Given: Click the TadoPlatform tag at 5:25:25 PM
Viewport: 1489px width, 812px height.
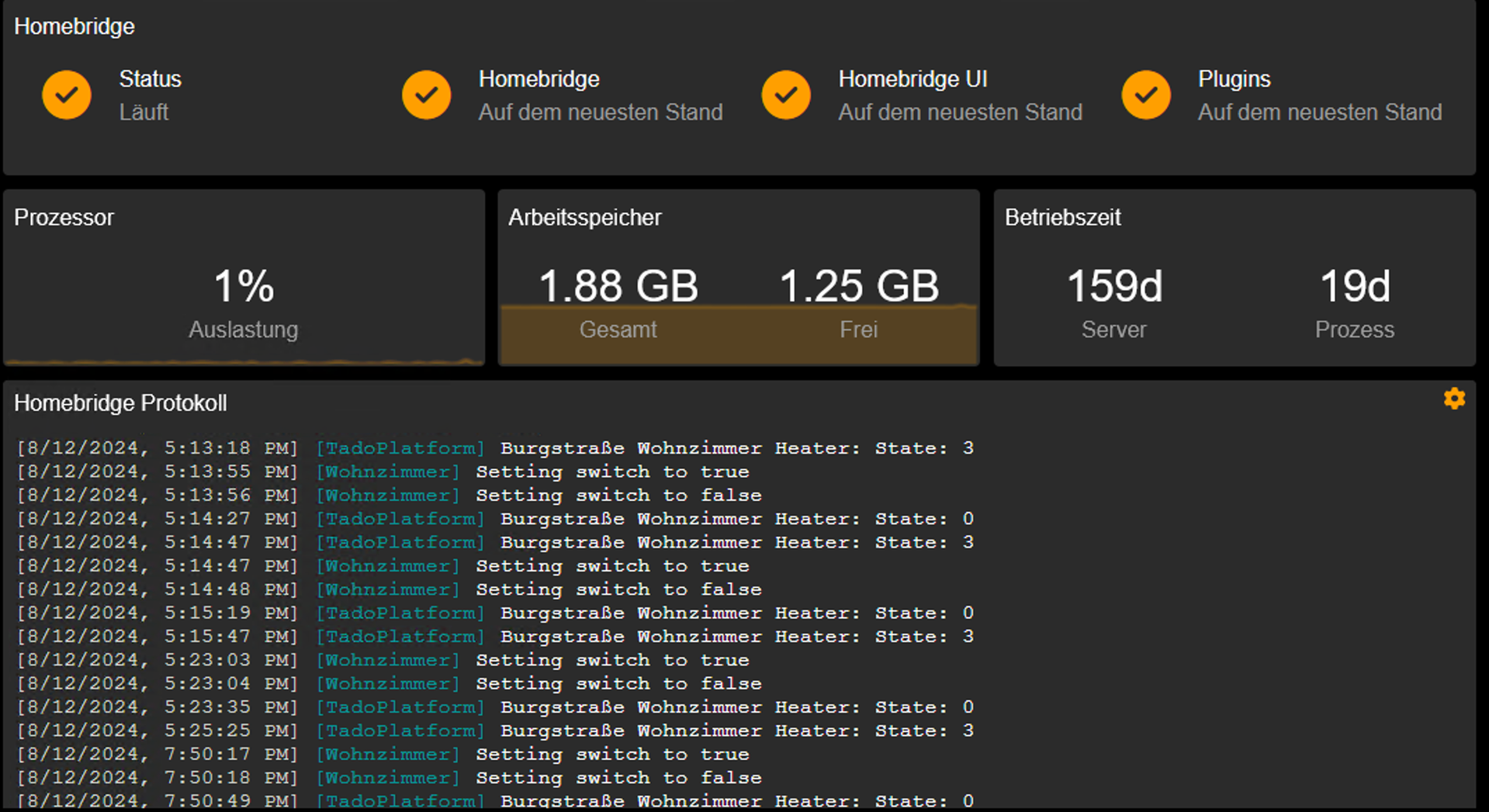Looking at the screenshot, I should click(x=400, y=731).
